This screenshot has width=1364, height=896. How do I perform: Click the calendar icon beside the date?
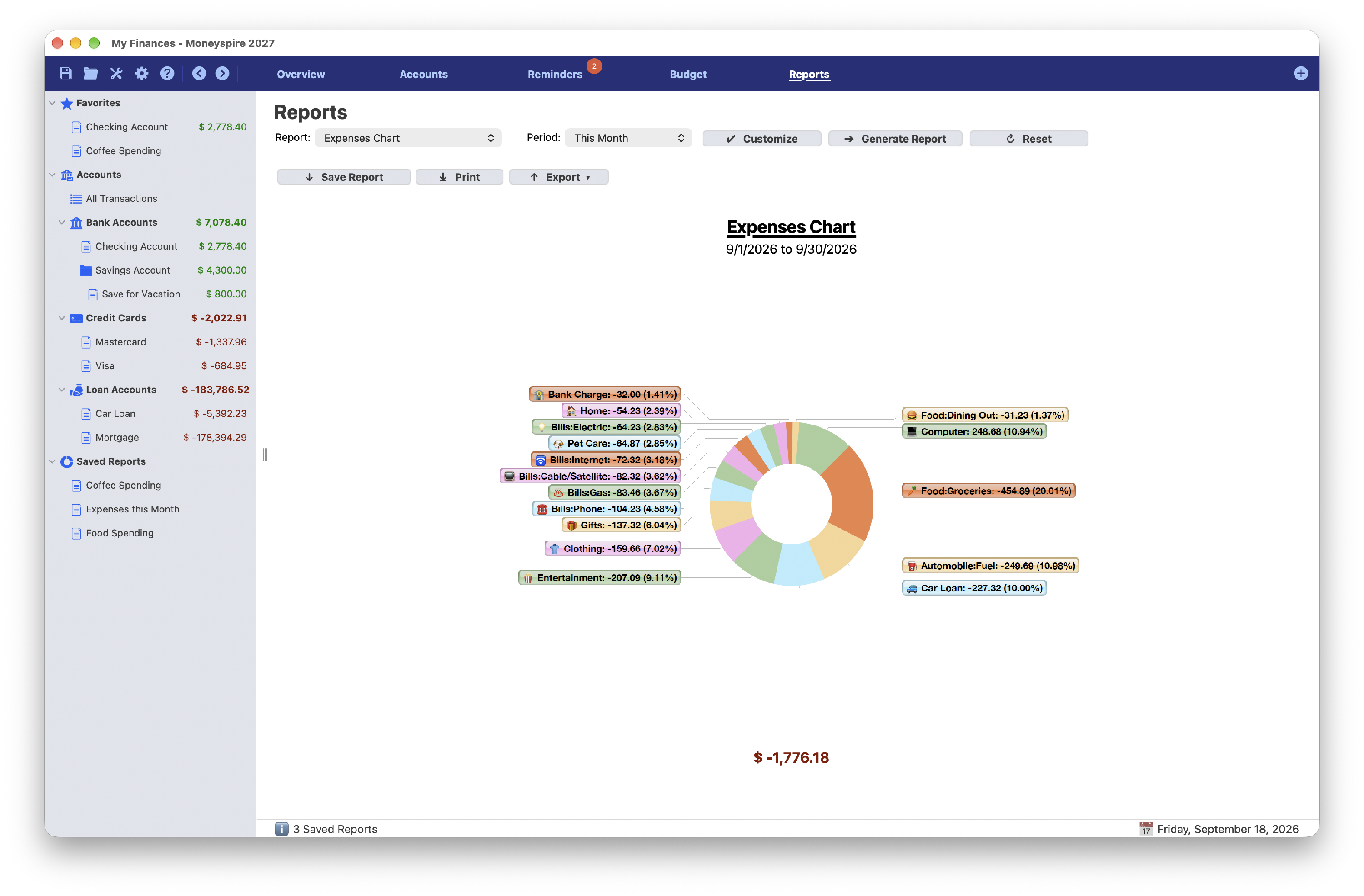point(1146,829)
